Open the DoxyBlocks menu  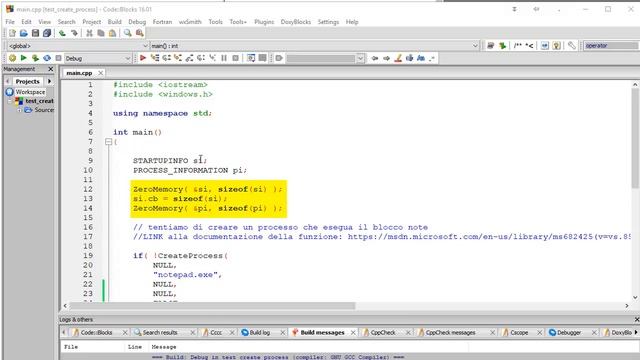(296, 22)
